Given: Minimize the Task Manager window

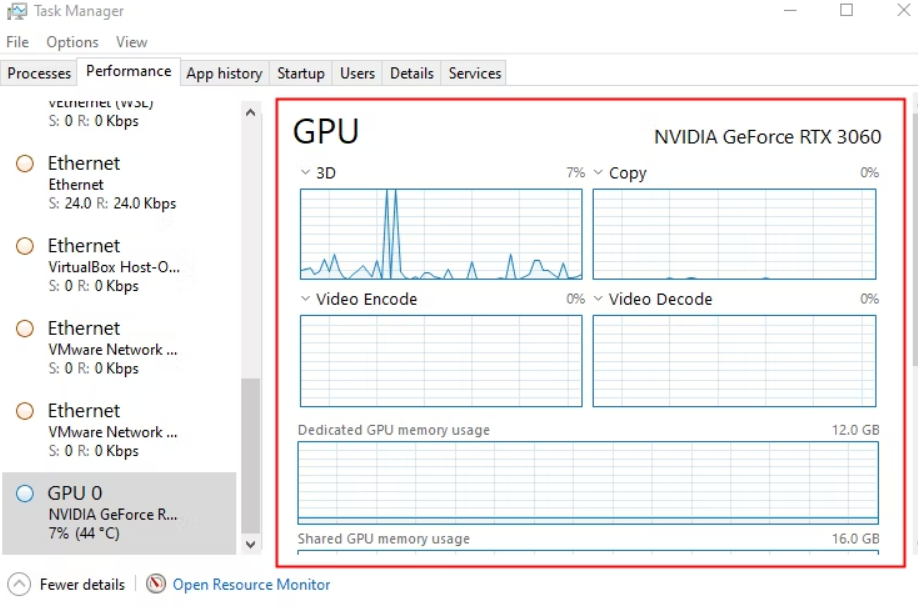Looking at the screenshot, I should (790, 11).
